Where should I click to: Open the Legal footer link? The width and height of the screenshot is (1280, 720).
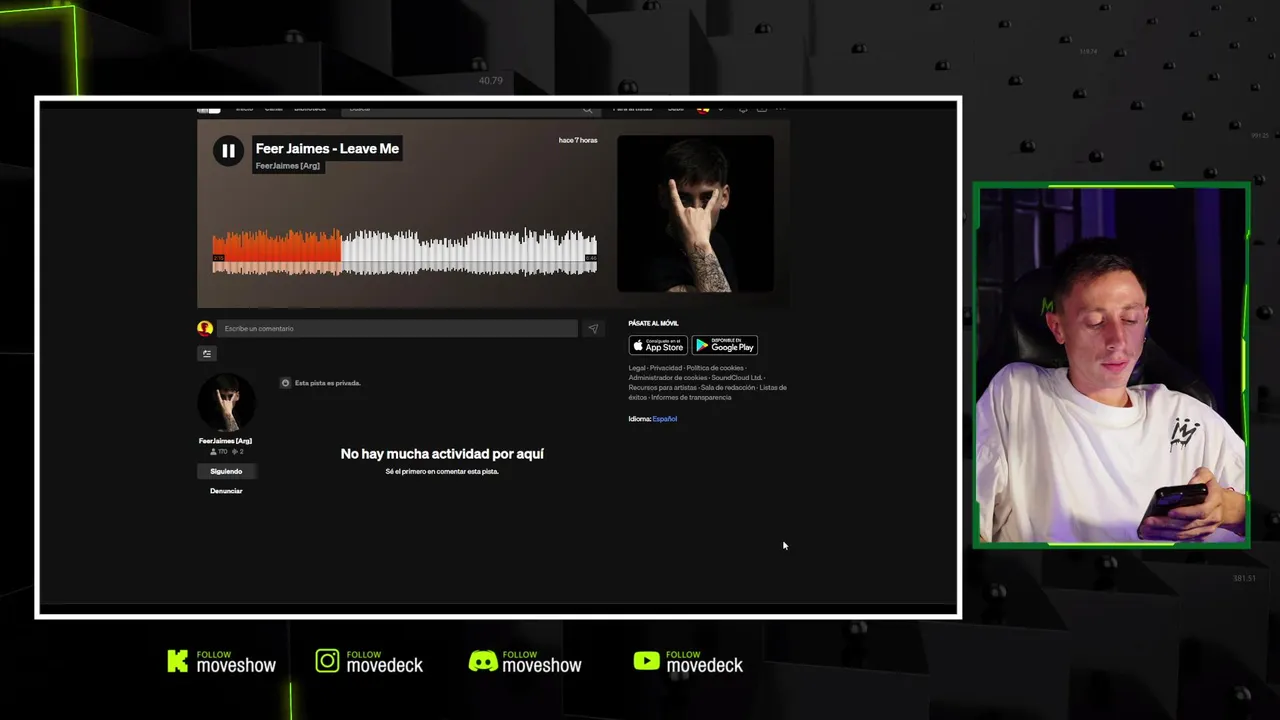(x=637, y=368)
